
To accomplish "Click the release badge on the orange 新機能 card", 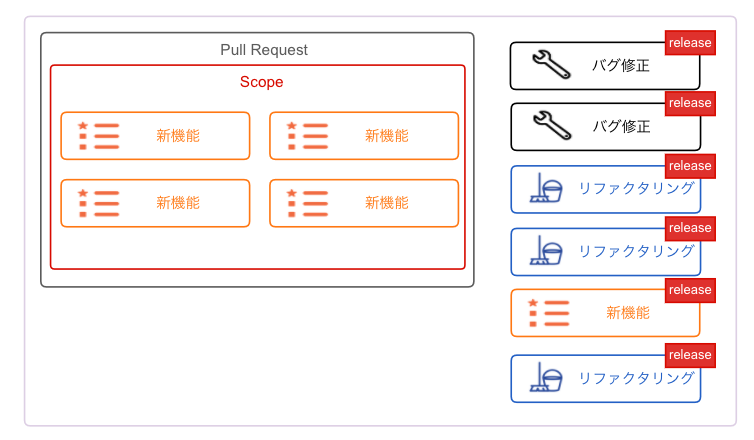I will pos(690,290).
